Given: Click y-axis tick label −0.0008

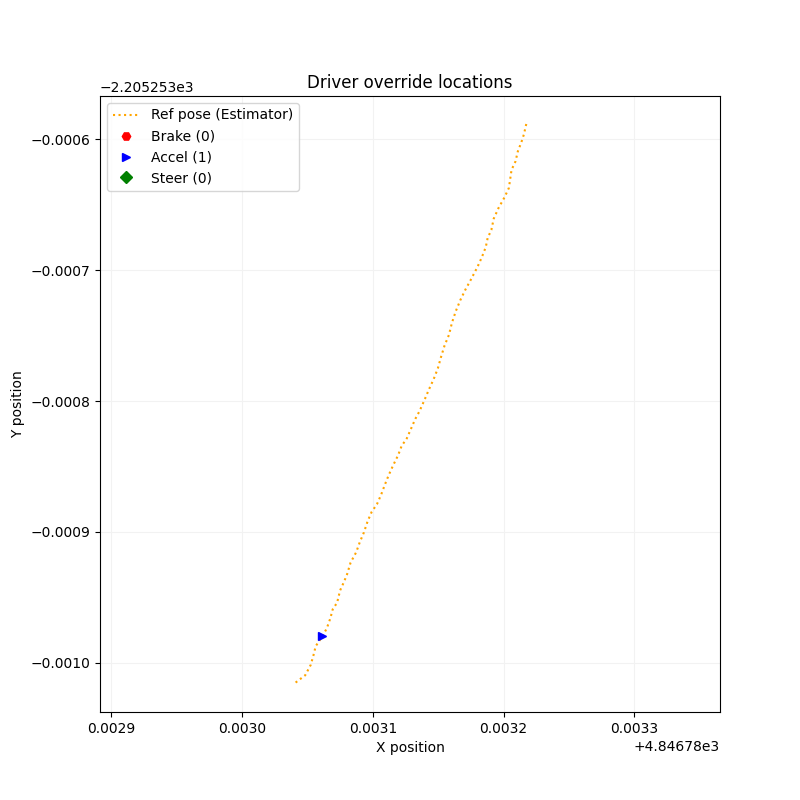Looking at the screenshot, I should point(61,402).
